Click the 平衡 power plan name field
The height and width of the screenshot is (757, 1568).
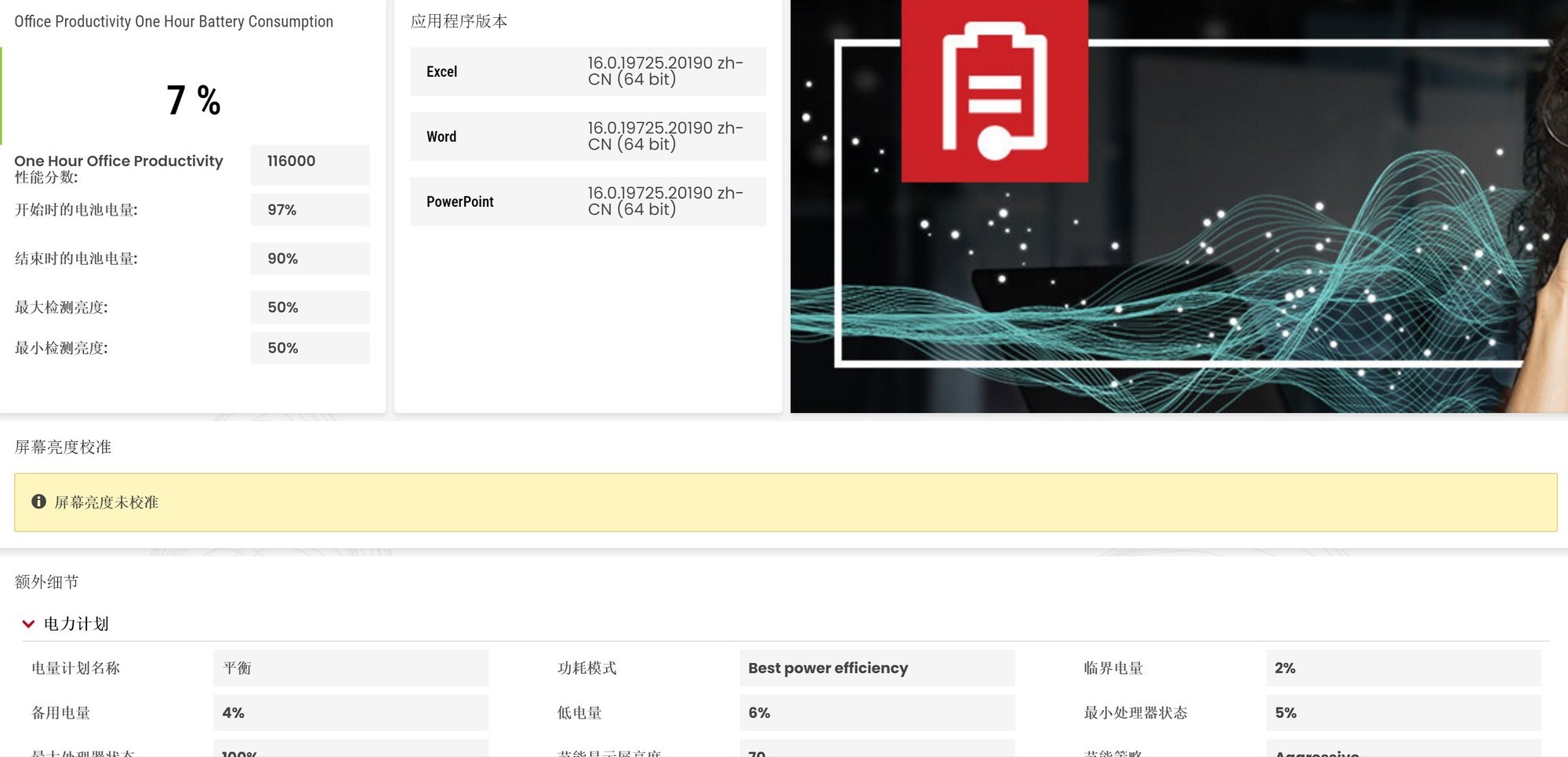(x=350, y=668)
